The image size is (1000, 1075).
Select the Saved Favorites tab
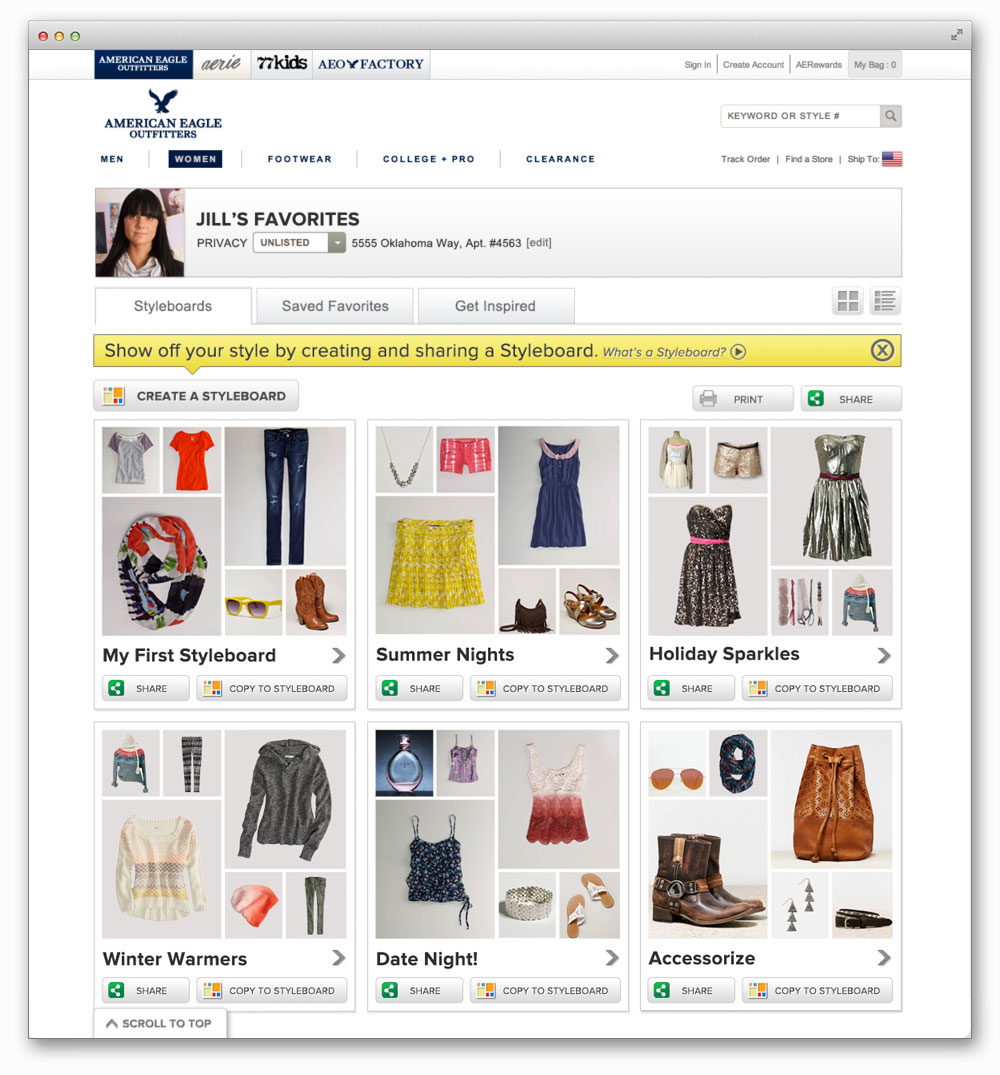click(334, 306)
